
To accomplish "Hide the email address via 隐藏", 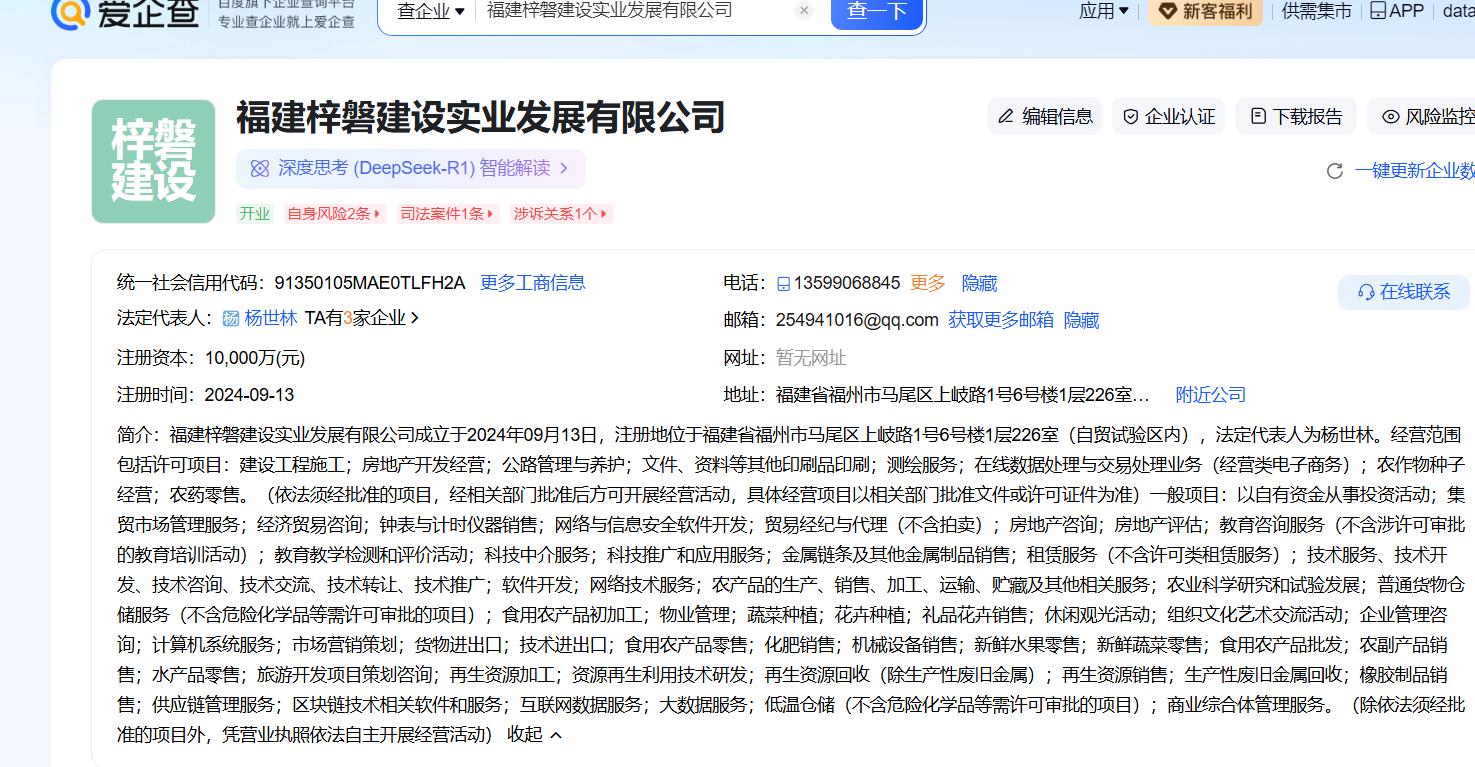I will point(1081,321).
